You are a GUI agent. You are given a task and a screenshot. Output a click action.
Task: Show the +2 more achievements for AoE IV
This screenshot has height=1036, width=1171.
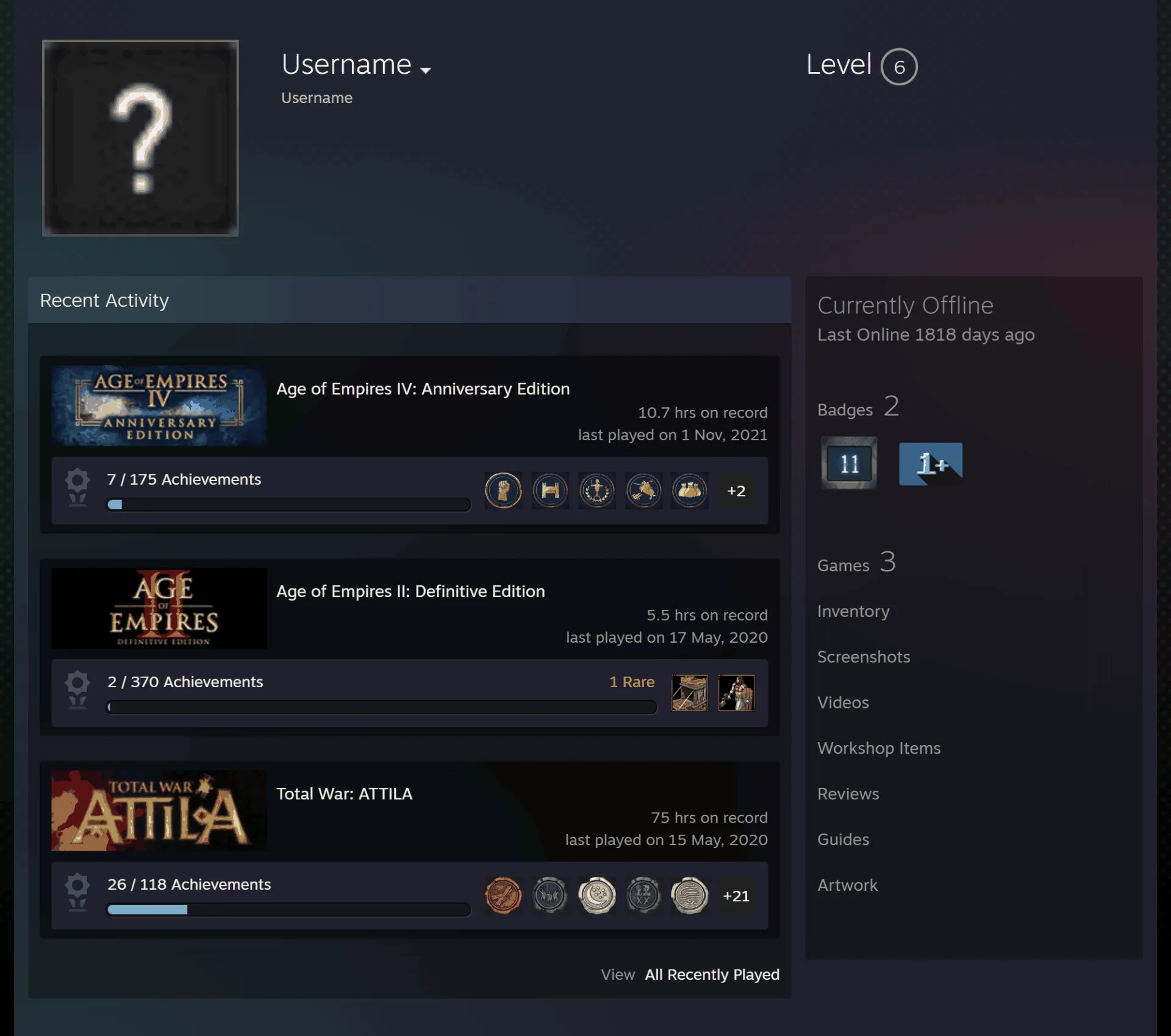pos(736,490)
